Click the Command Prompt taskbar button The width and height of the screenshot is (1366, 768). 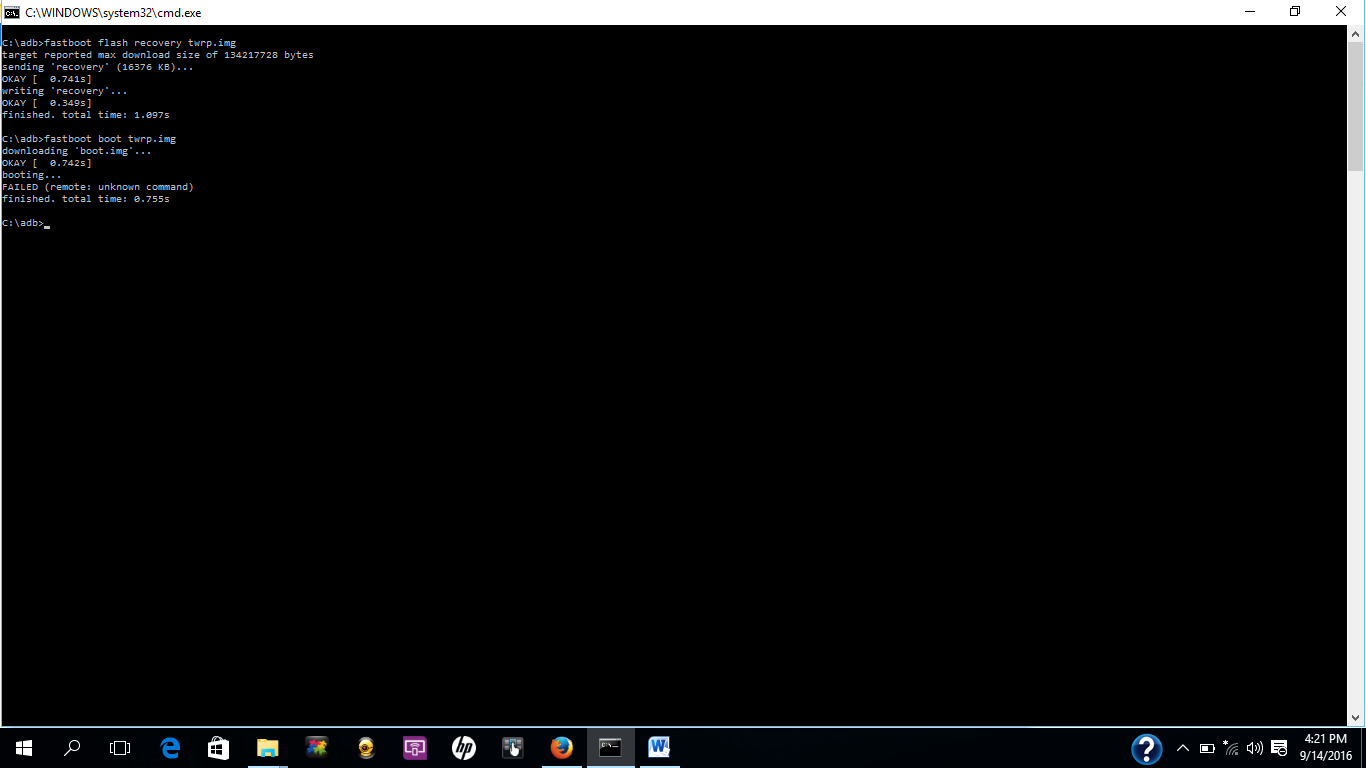coord(610,747)
